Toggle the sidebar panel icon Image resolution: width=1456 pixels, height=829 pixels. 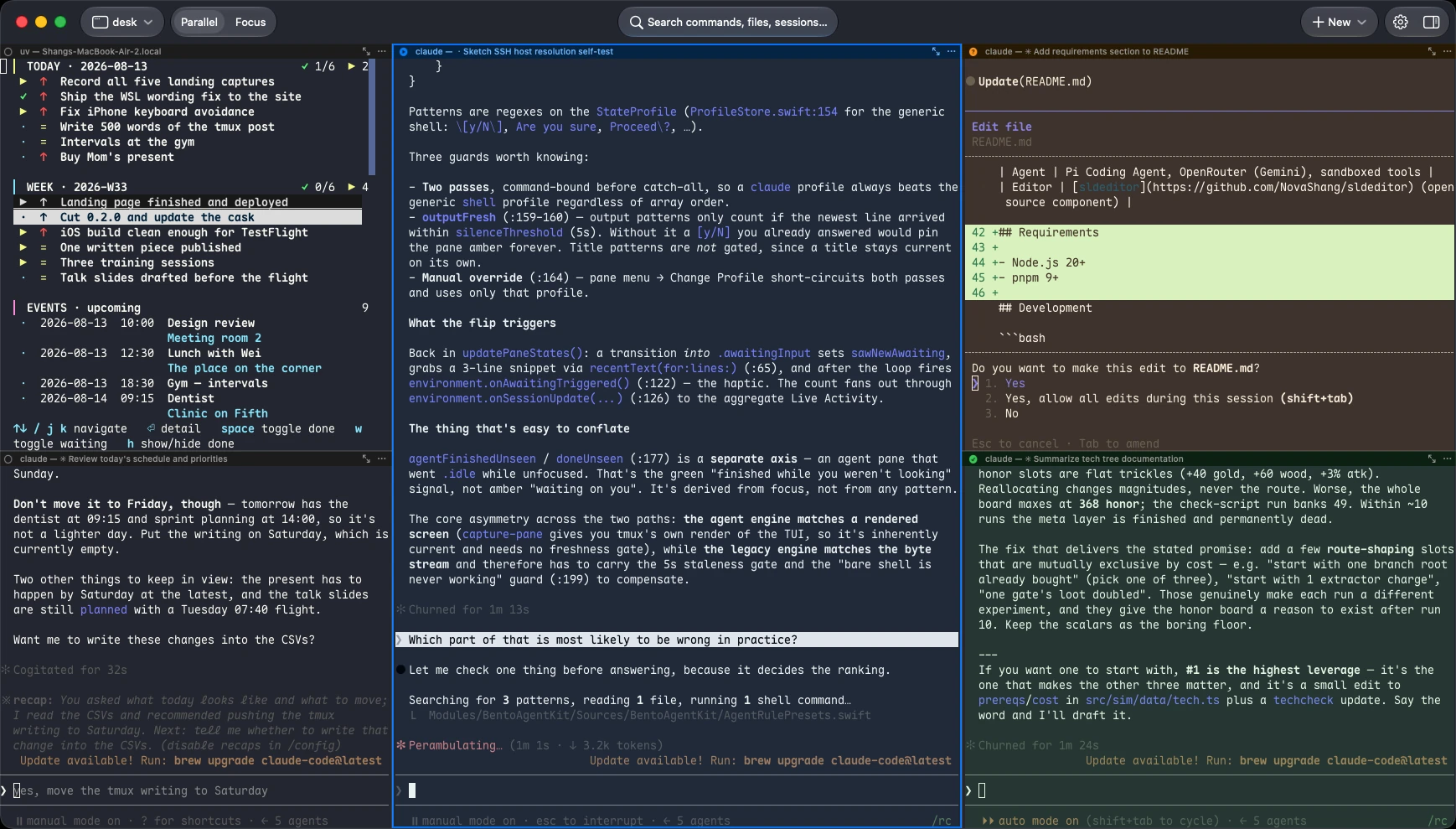click(x=1432, y=23)
